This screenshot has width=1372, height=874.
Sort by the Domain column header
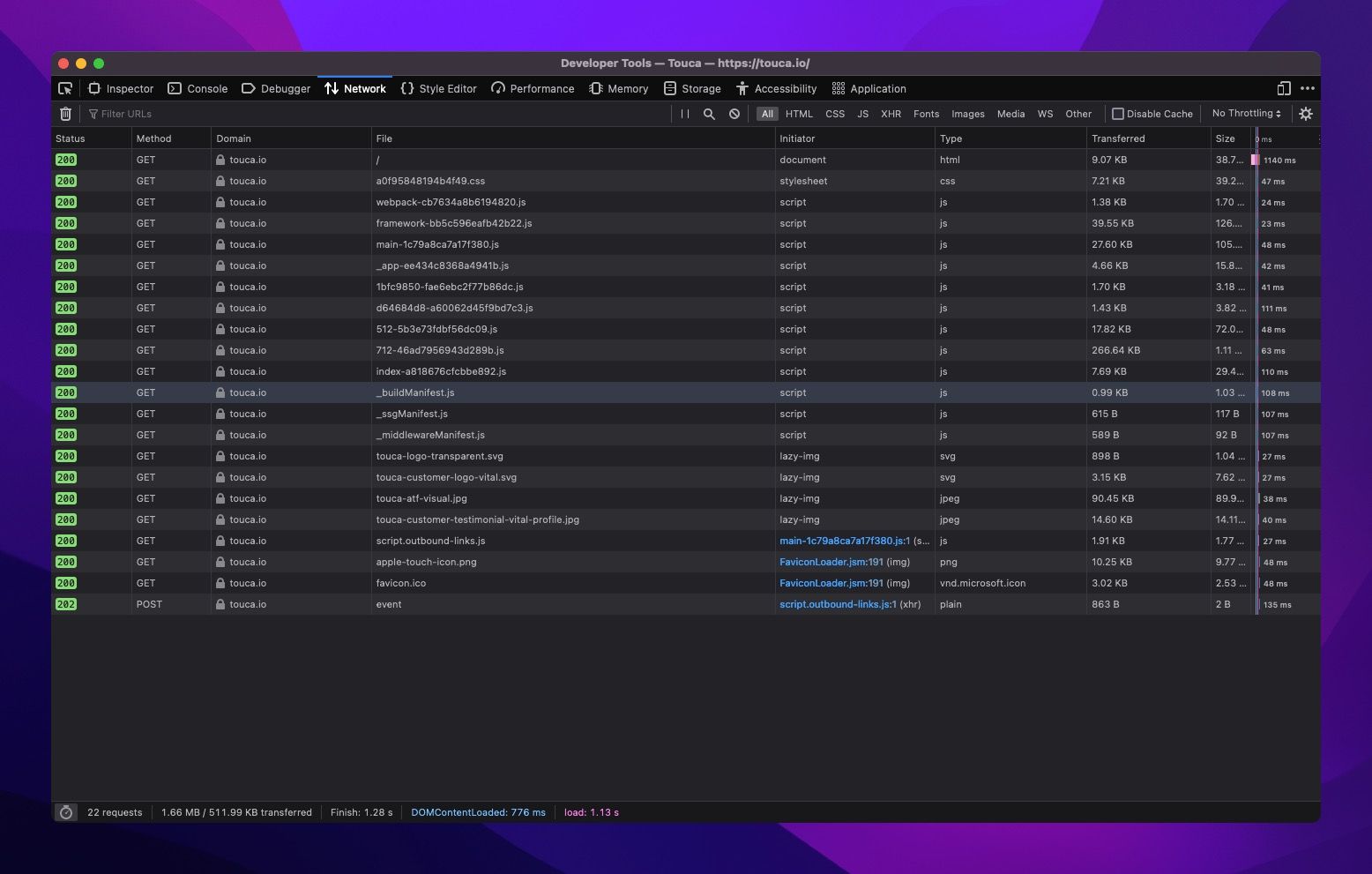[291, 138]
